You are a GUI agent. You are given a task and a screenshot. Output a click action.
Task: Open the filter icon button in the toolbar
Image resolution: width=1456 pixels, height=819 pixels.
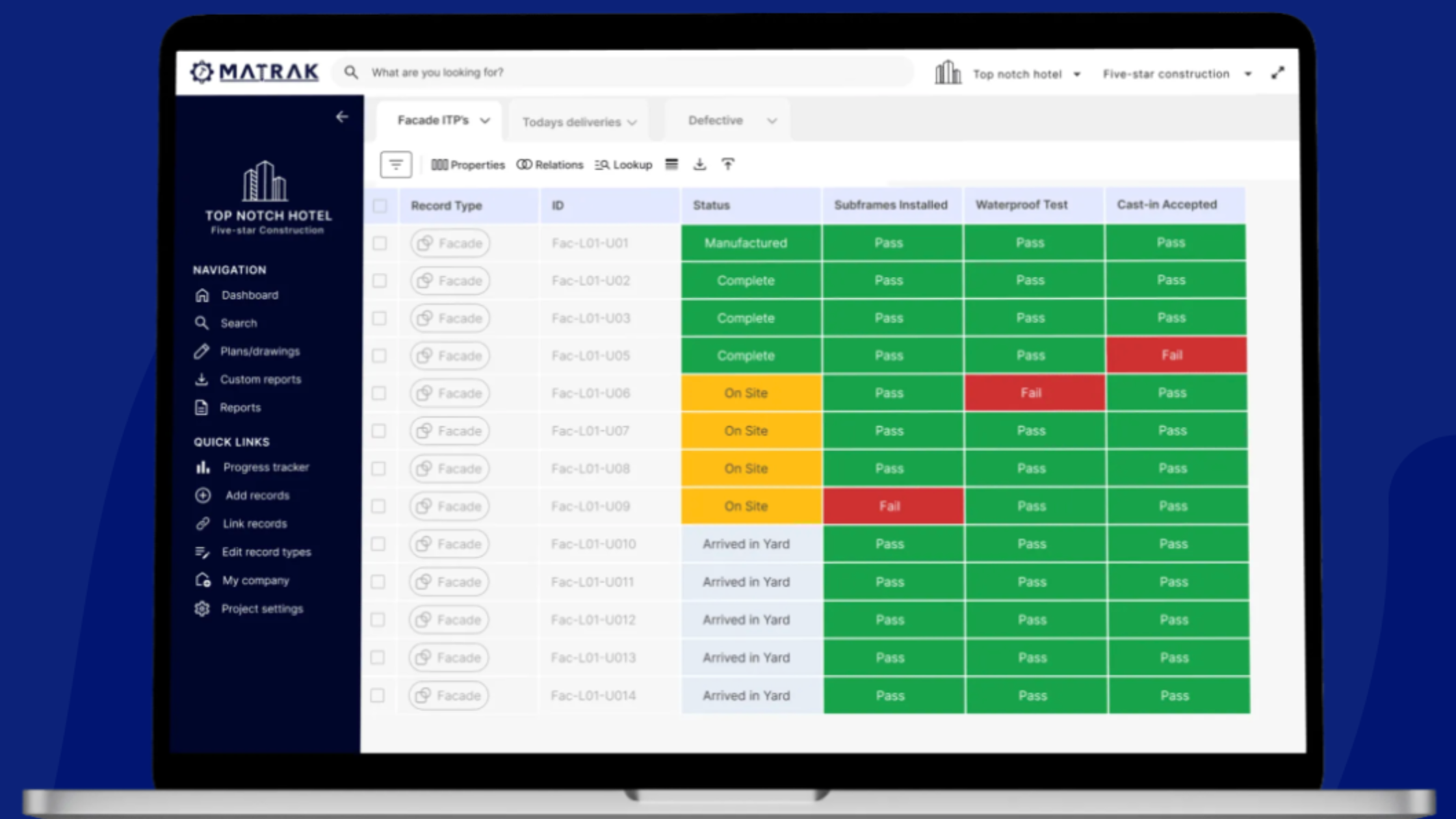(x=396, y=164)
